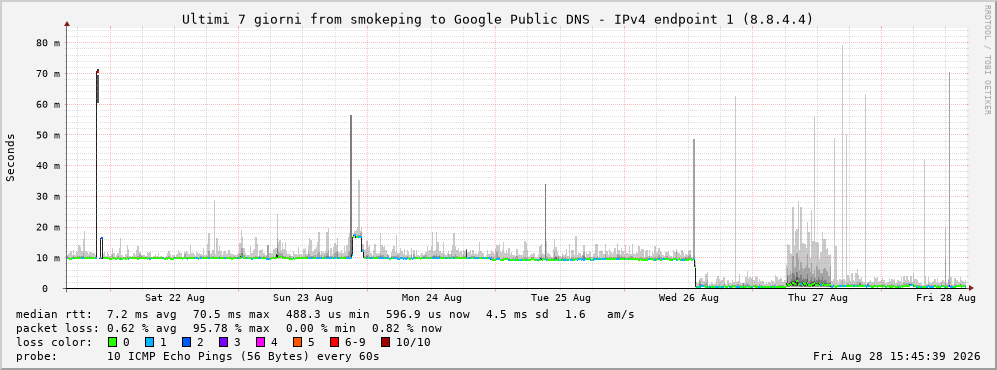Click the dark red 10/10 loss swatch
The width and height of the screenshot is (997, 370).
click(x=385, y=342)
